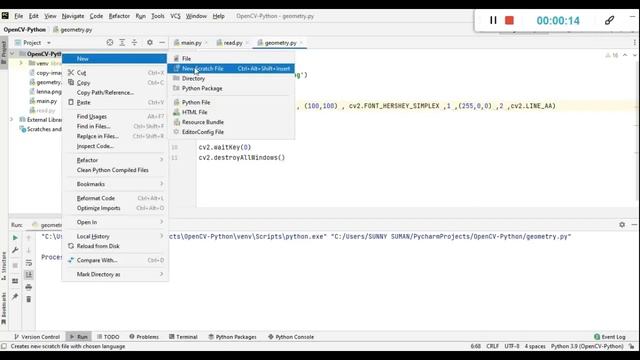
Task: Expand the Refactor submenu in context menu
Action: tap(115, 160)
